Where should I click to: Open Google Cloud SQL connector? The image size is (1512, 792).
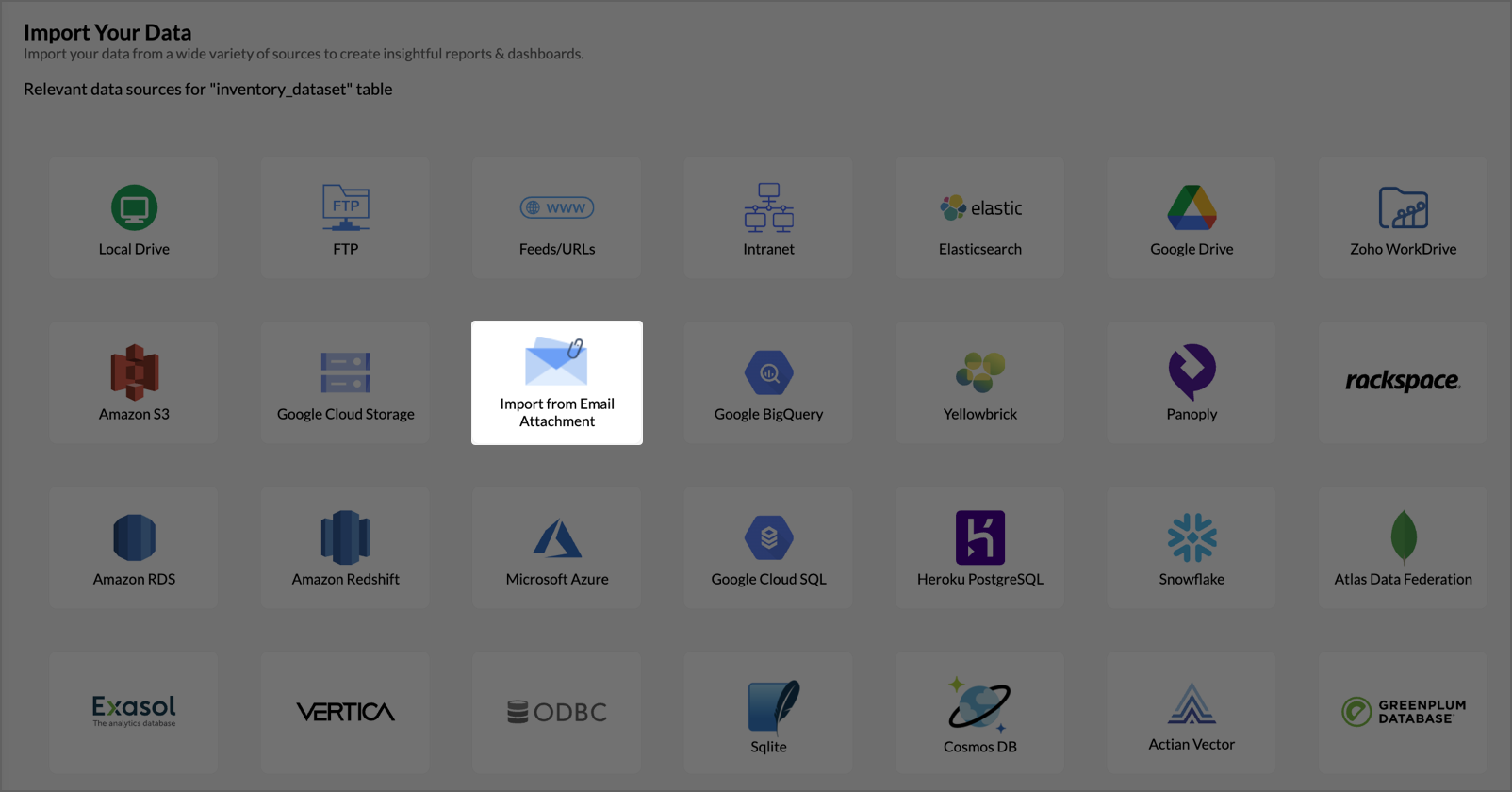click(x=768, y=548)
